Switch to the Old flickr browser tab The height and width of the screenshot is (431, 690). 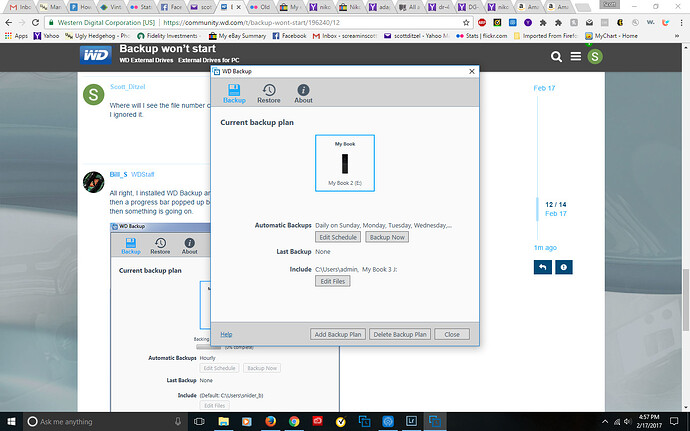tap(260, 7)
